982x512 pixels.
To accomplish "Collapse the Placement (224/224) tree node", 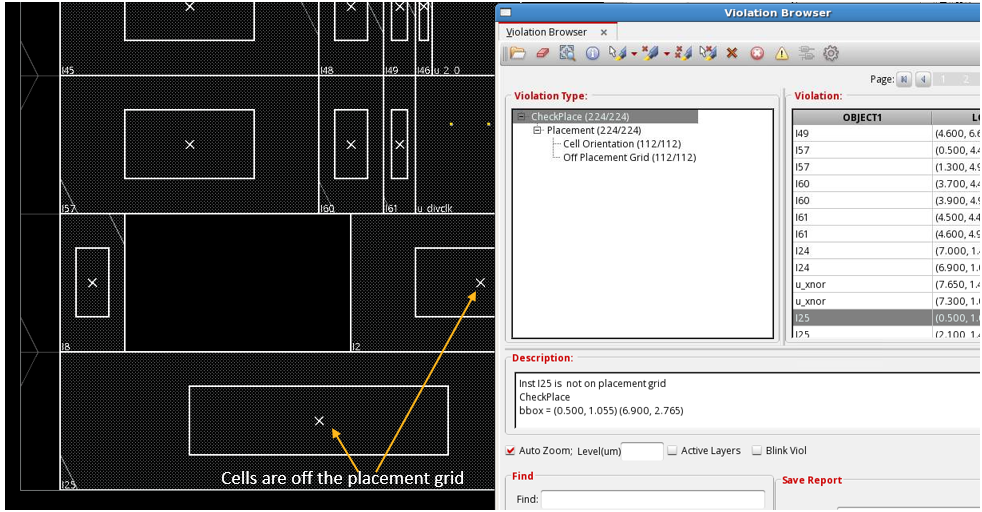I will [537, 130].
